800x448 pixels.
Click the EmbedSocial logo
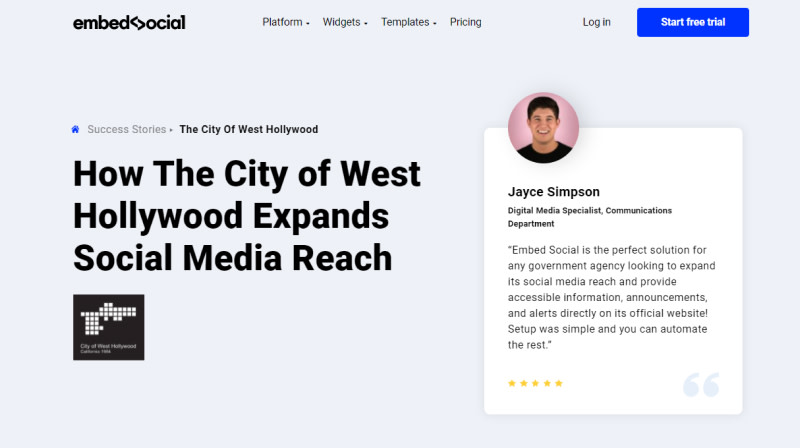tap(129, 22)
